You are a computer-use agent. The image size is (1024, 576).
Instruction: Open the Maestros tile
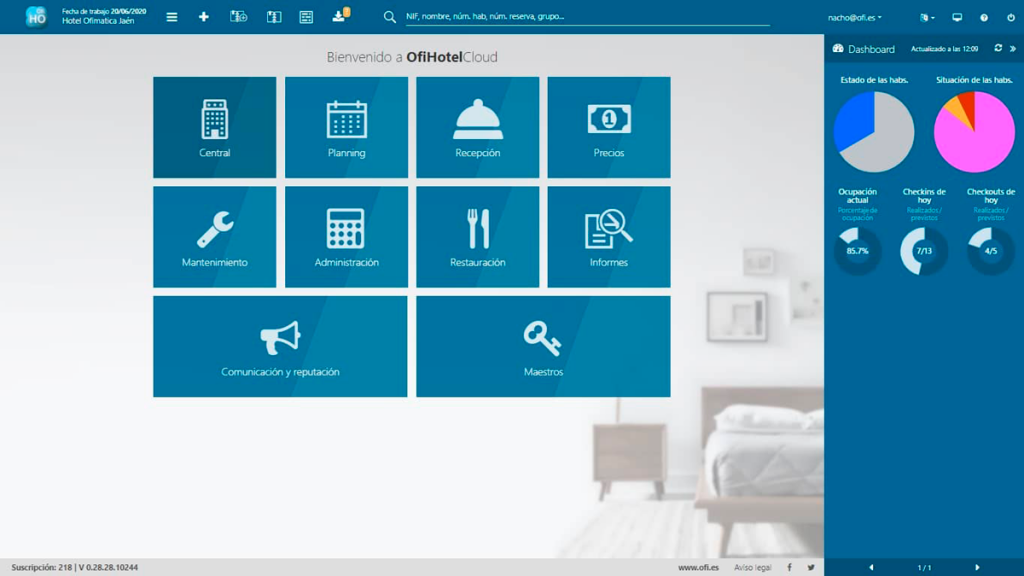click(x=543, y=346)
